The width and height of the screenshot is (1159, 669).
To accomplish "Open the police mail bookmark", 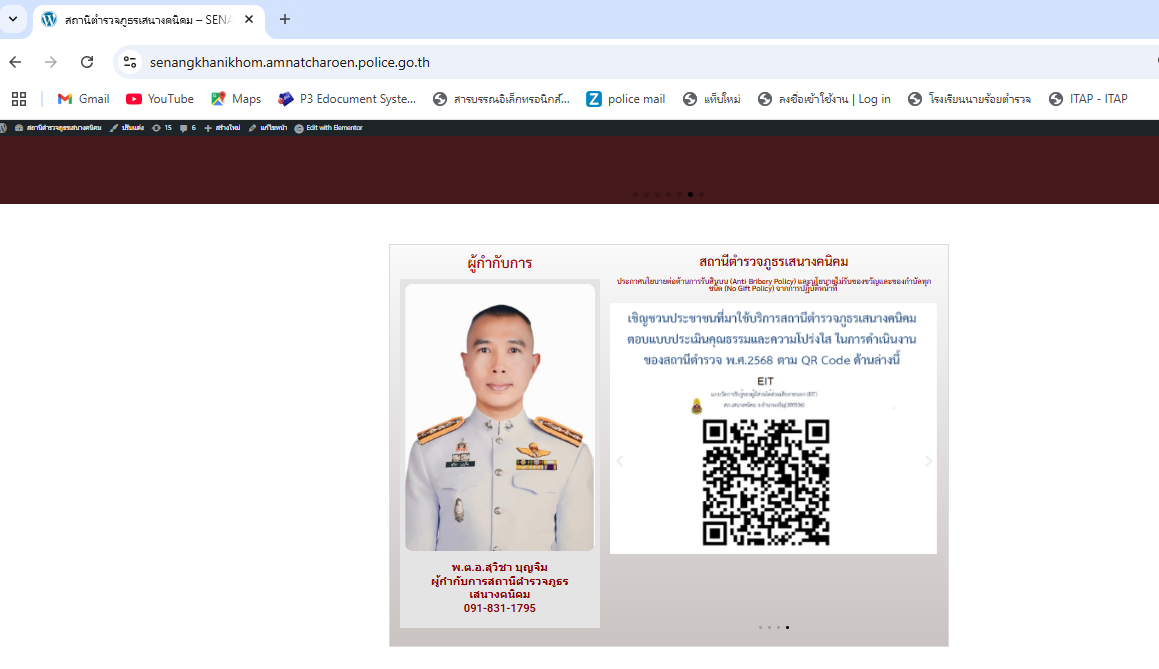I will [625, 99].
